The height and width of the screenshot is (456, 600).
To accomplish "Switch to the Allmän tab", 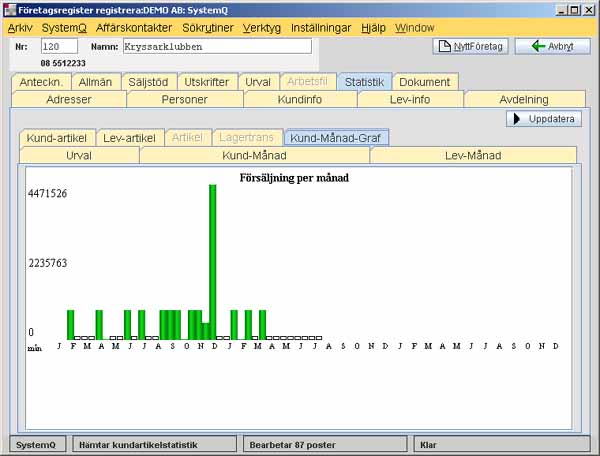I will [x=95, y=82].
